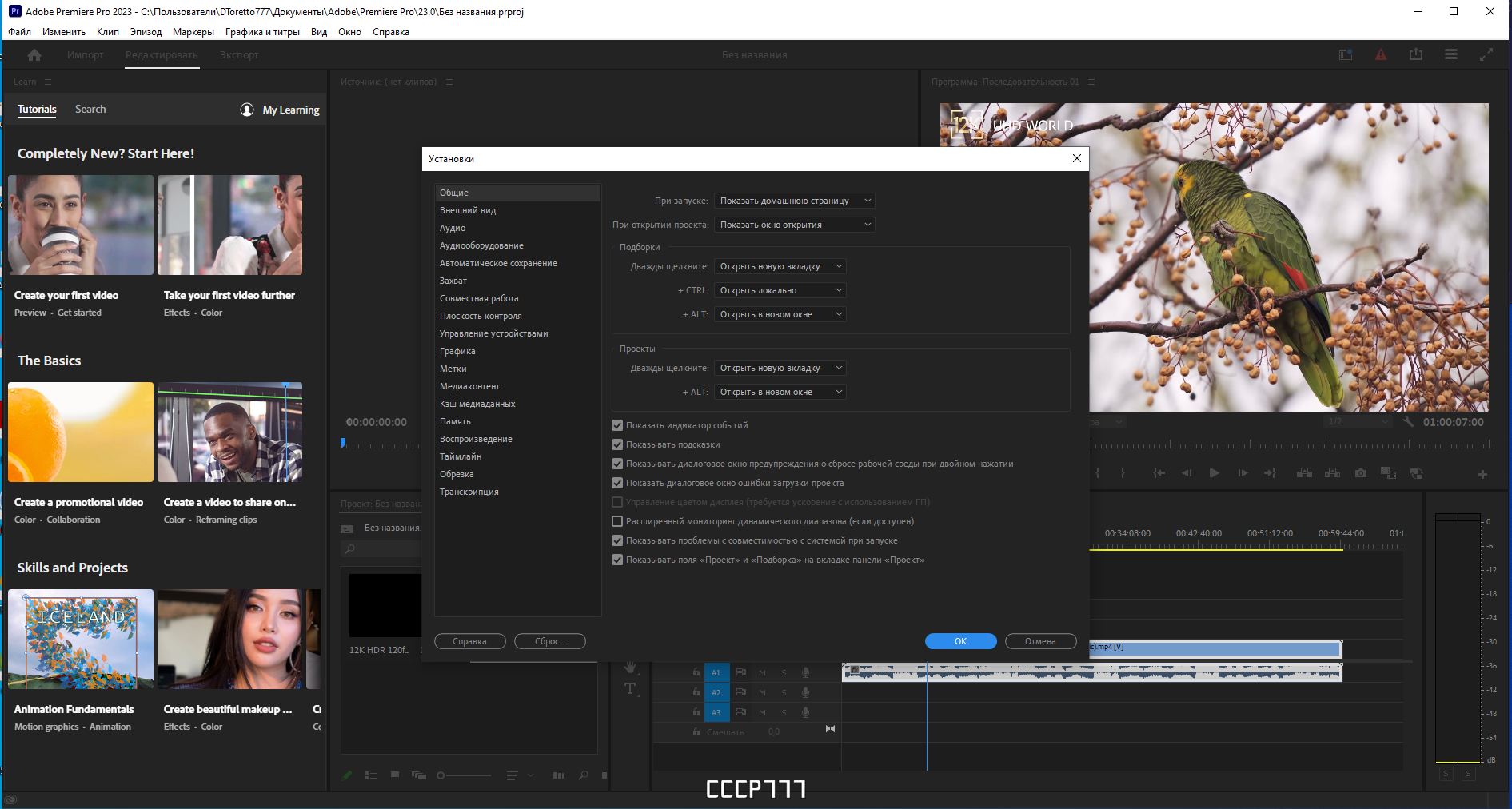Screen dimensions: 1512x809
Task: Open the Маркеры menu
Action: click(193, 32)
